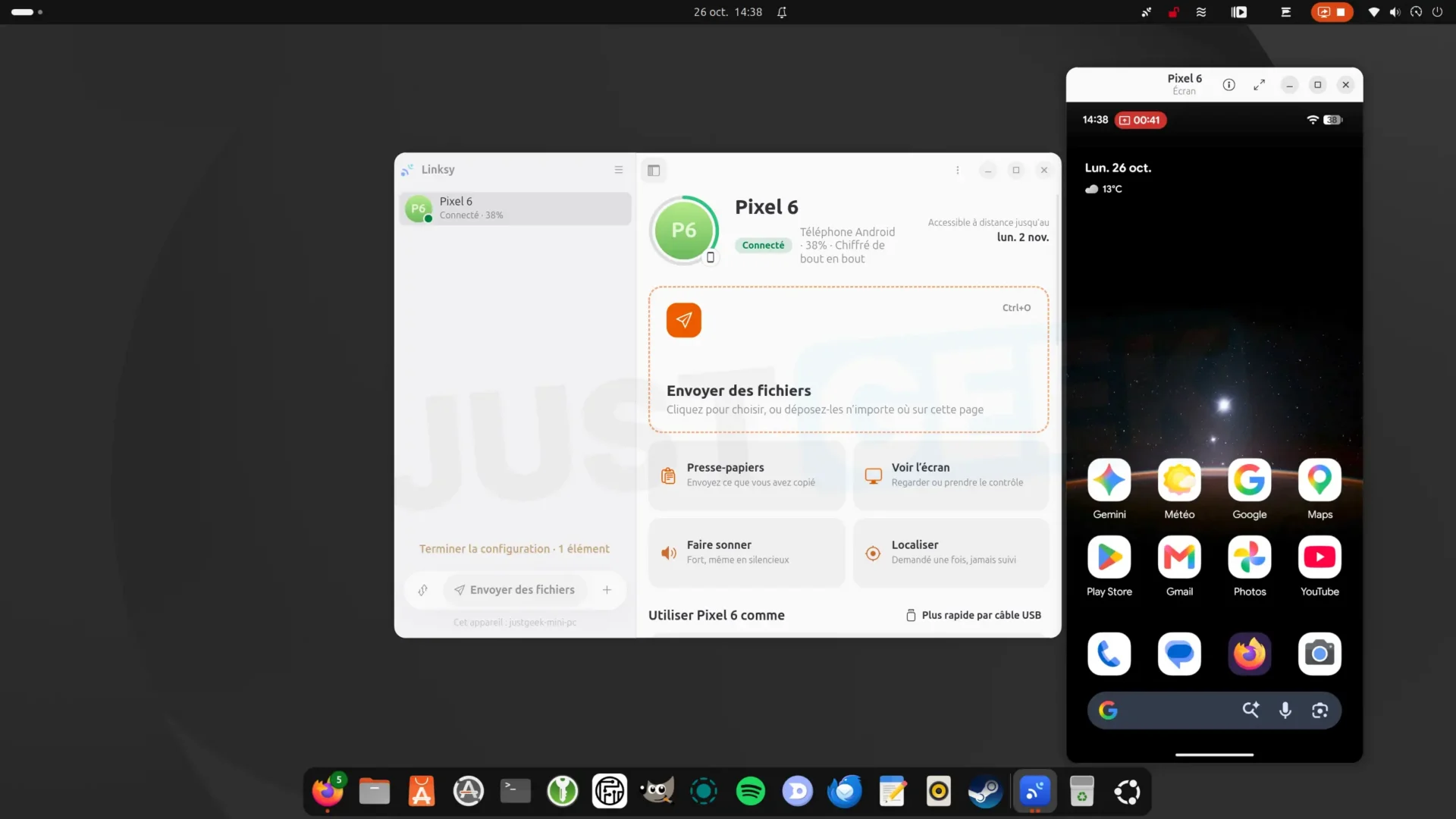
Task: Open the Presse-papiers clipboard card
Action: click(x=747, y=475)
